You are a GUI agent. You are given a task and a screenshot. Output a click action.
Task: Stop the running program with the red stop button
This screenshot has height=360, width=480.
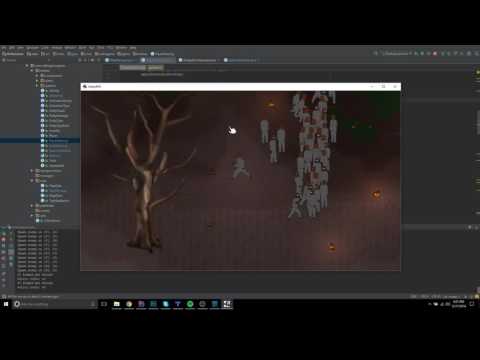point(435,53)
